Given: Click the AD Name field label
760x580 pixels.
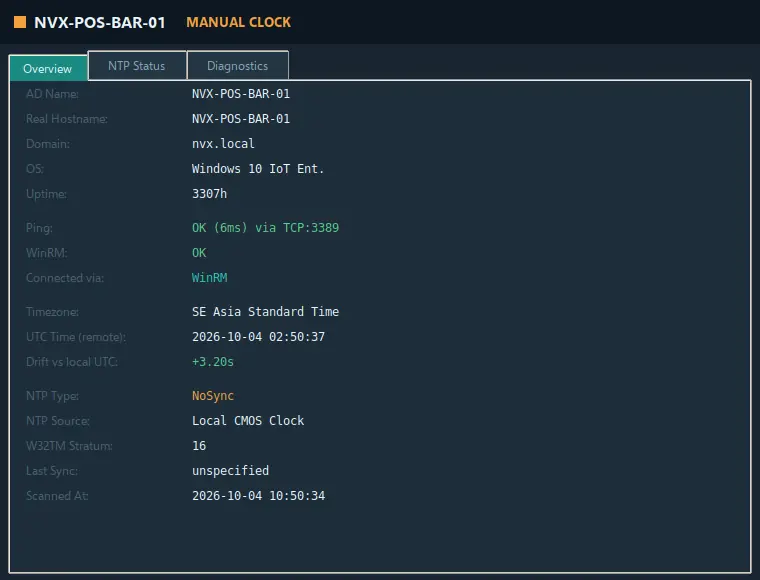Looking at the screenshot, I should tap(52, 94).
